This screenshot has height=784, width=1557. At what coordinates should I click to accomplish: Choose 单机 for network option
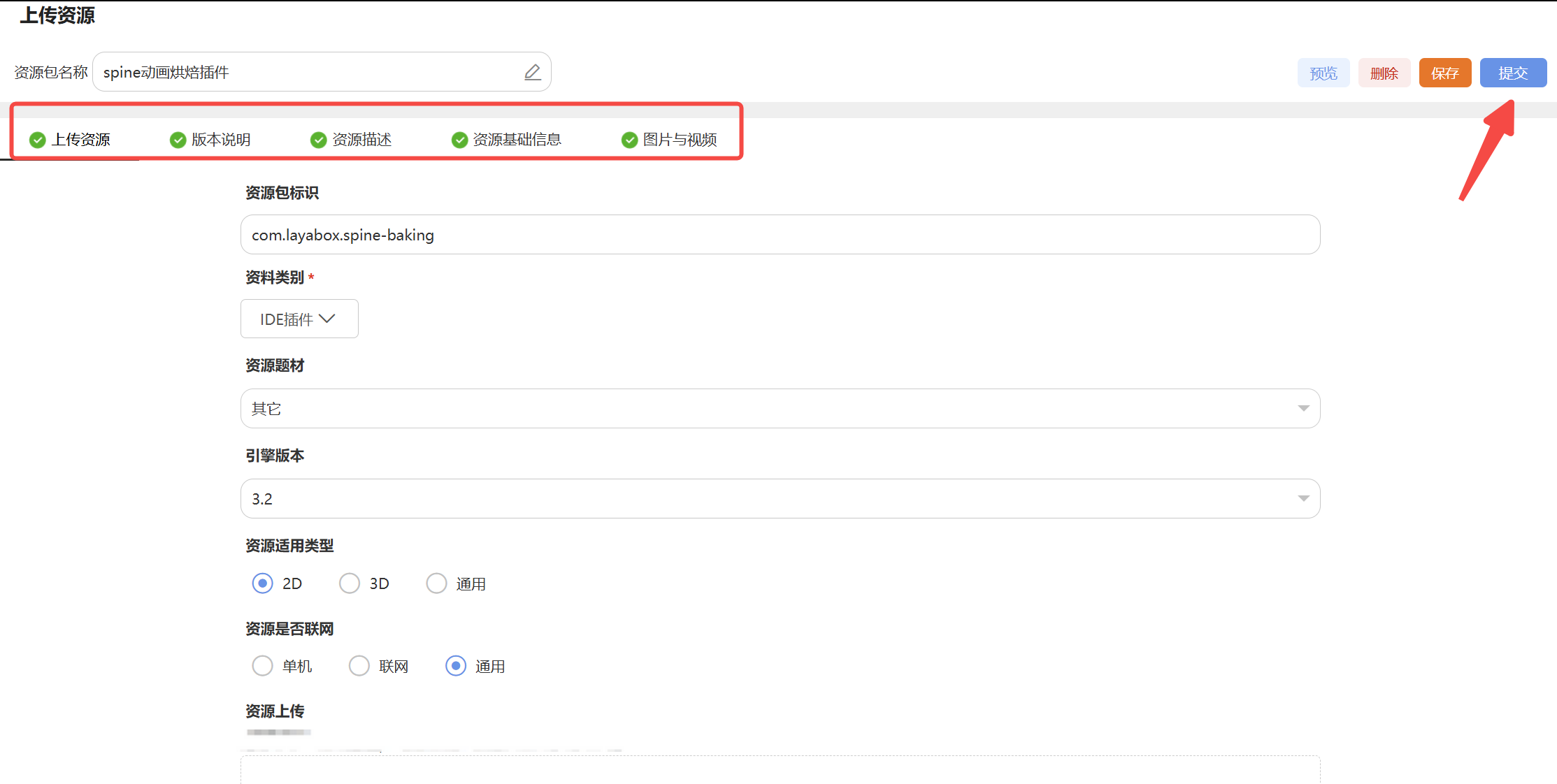click(263, 666)
